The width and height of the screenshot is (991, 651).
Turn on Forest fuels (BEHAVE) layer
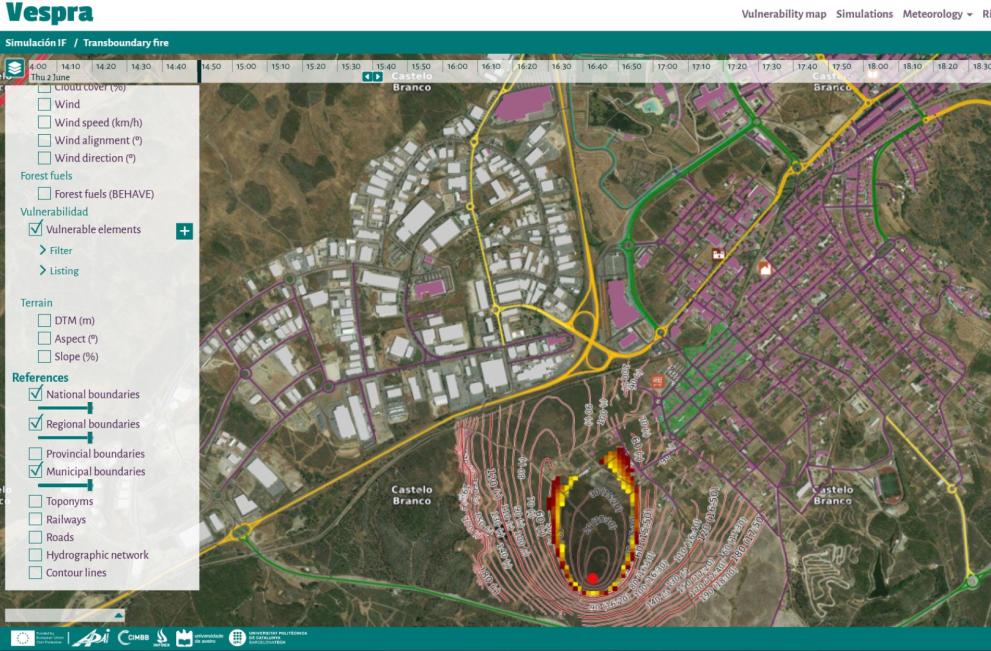tap(45, 194)
